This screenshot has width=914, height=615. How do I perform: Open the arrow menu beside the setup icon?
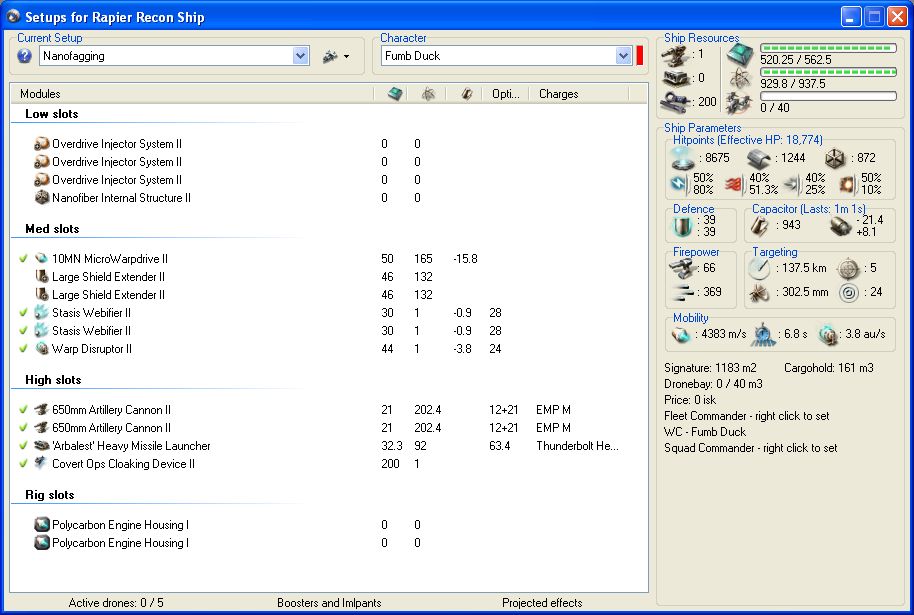click(x=346, y=57)
